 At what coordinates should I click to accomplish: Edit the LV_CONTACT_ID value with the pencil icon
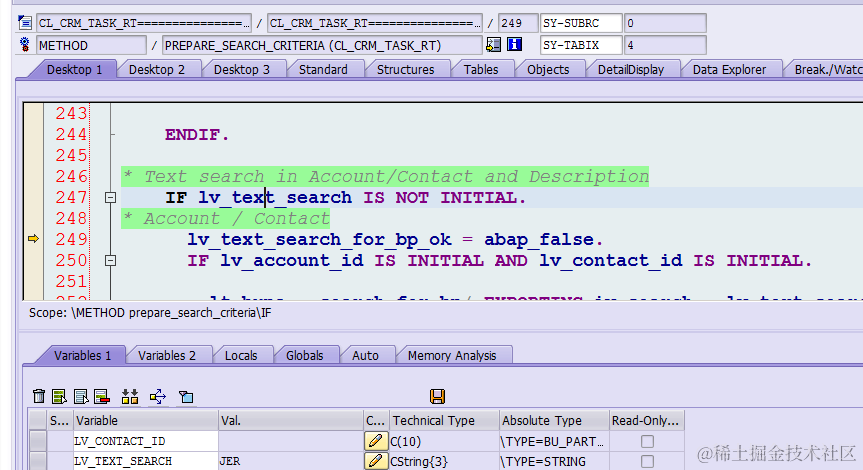375,441
